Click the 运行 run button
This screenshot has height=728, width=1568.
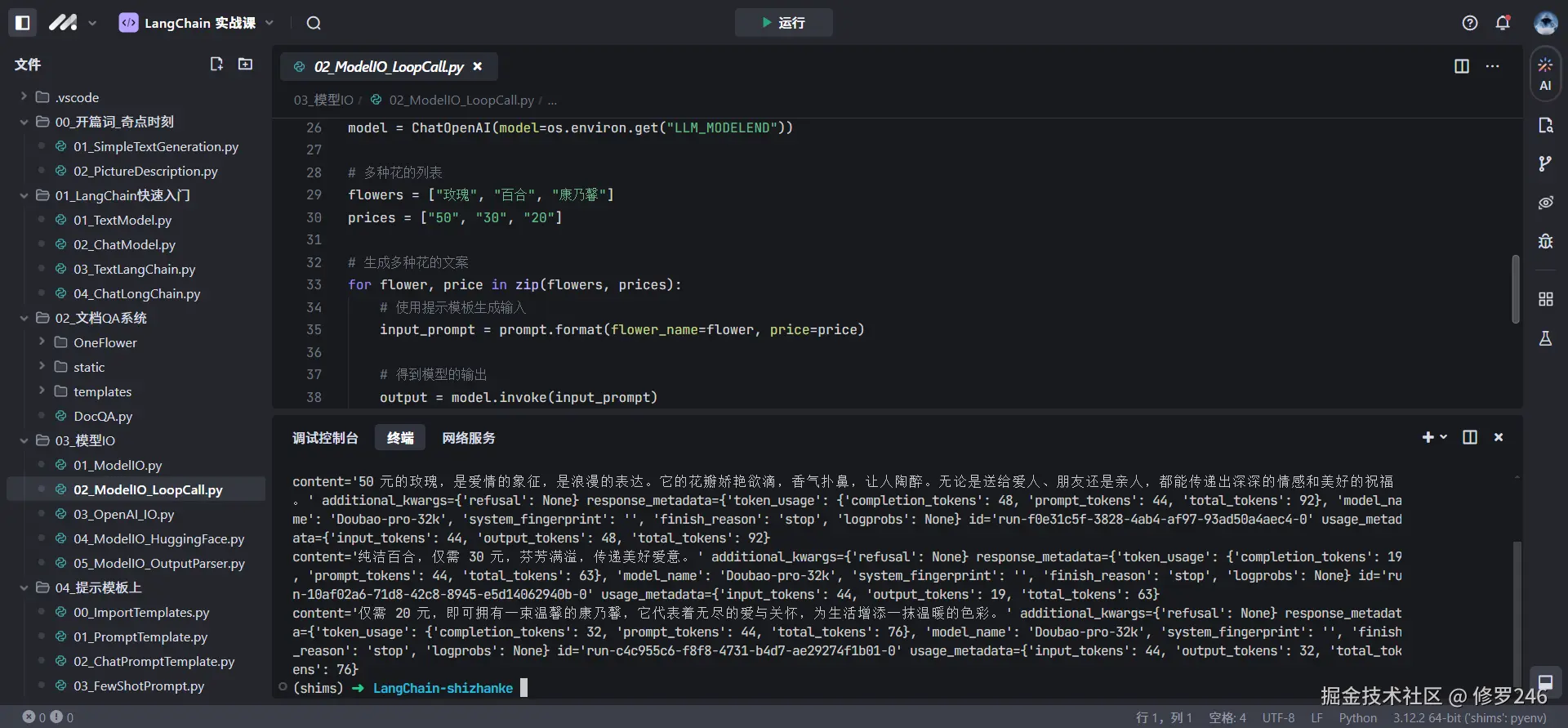point(783,23)
